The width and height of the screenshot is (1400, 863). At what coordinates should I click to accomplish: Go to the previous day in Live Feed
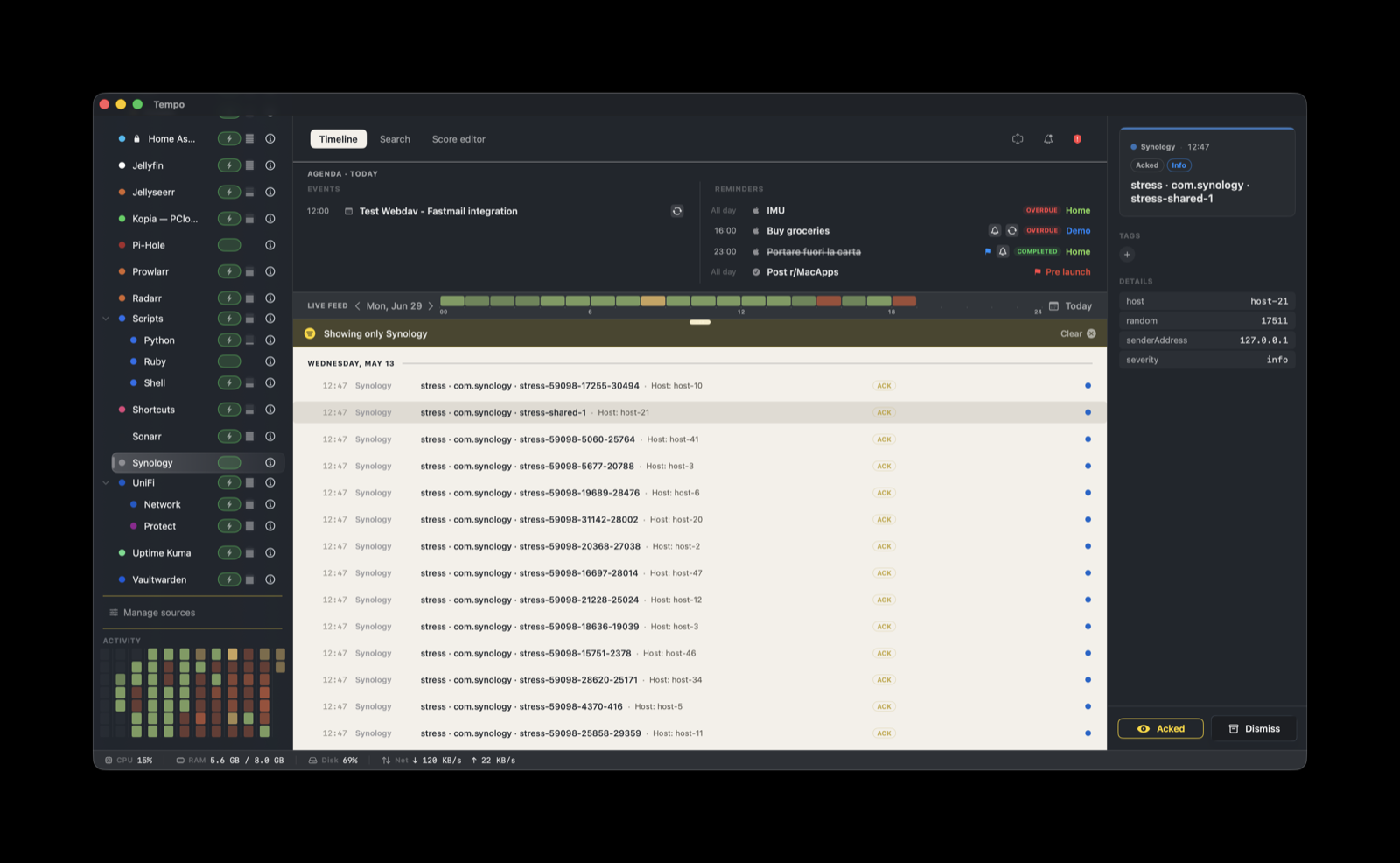pos(357,306)
